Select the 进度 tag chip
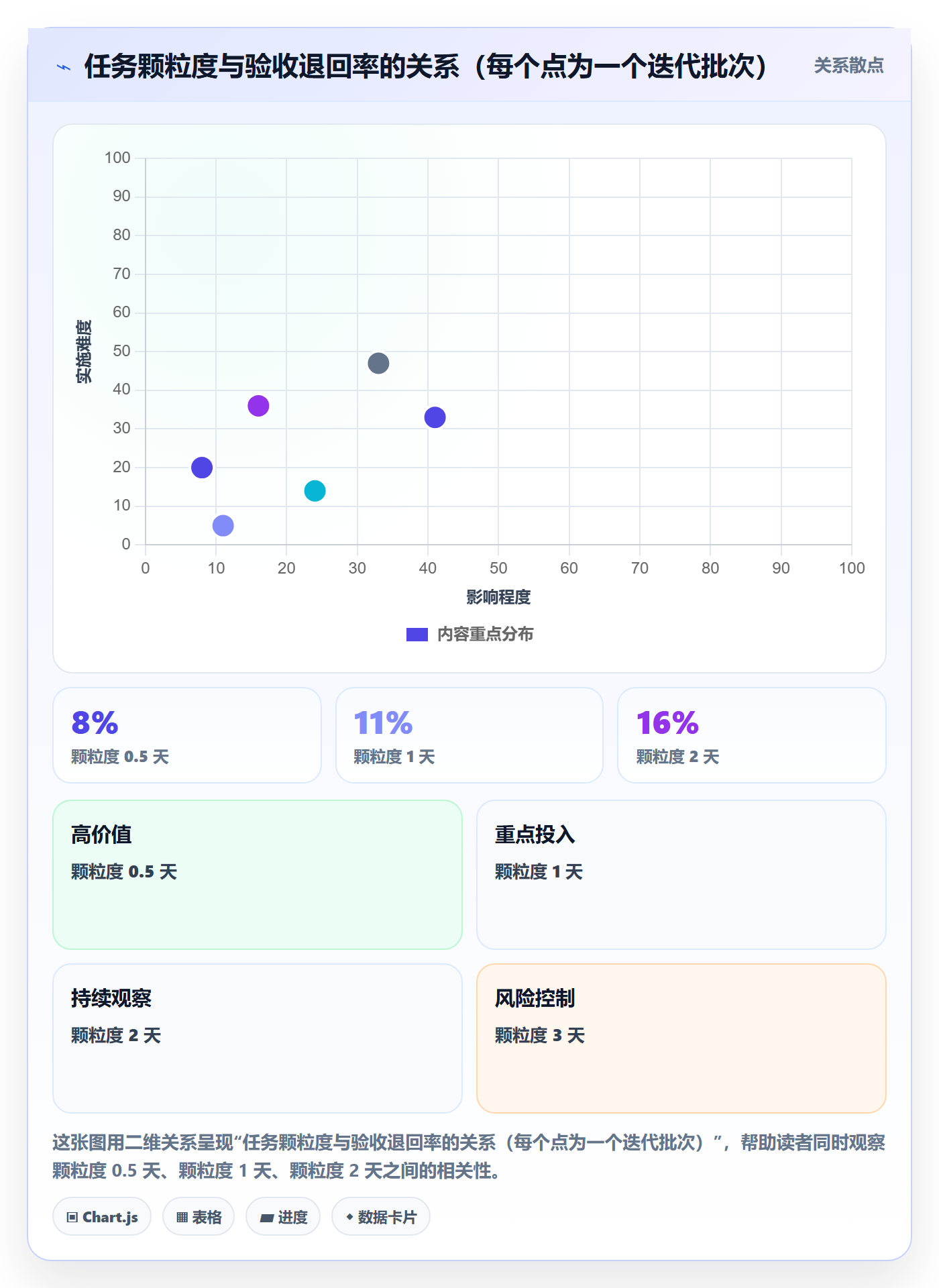 pos(283,1217)
